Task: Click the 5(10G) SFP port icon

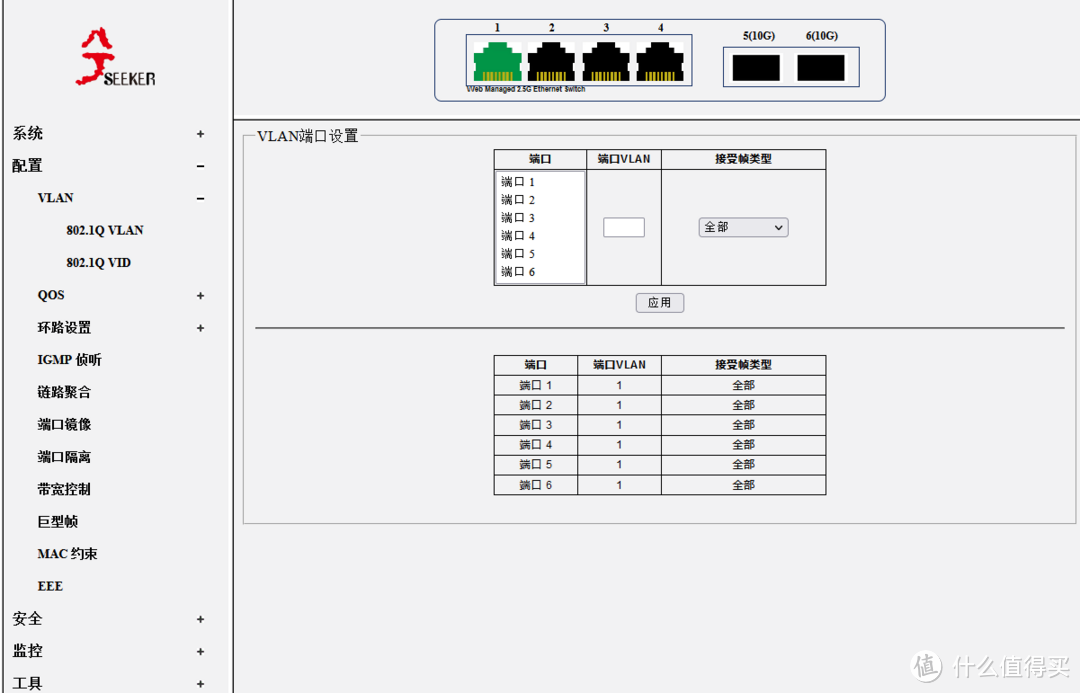Action: tap(756, 68)
